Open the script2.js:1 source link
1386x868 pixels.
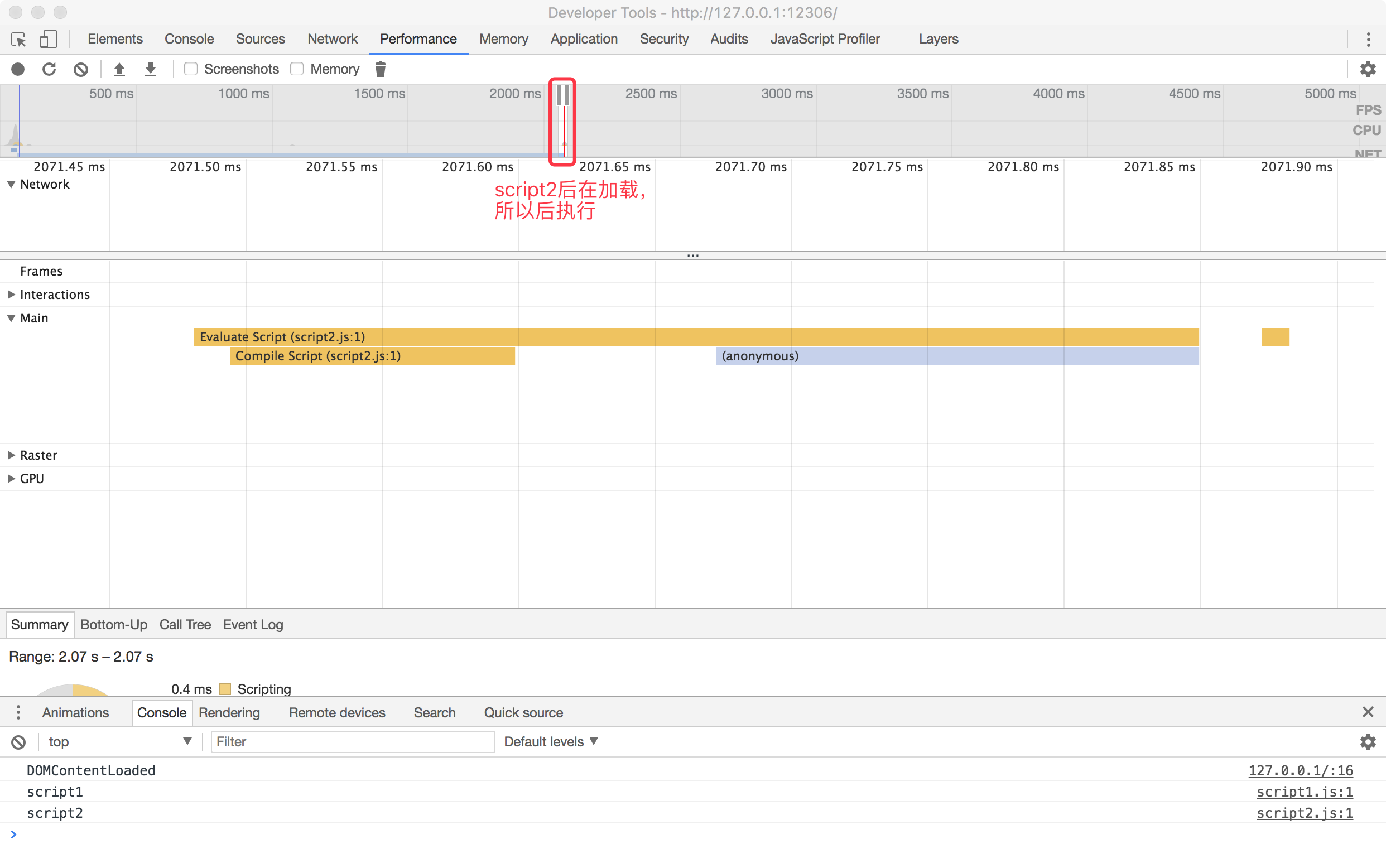[1304, 813]
